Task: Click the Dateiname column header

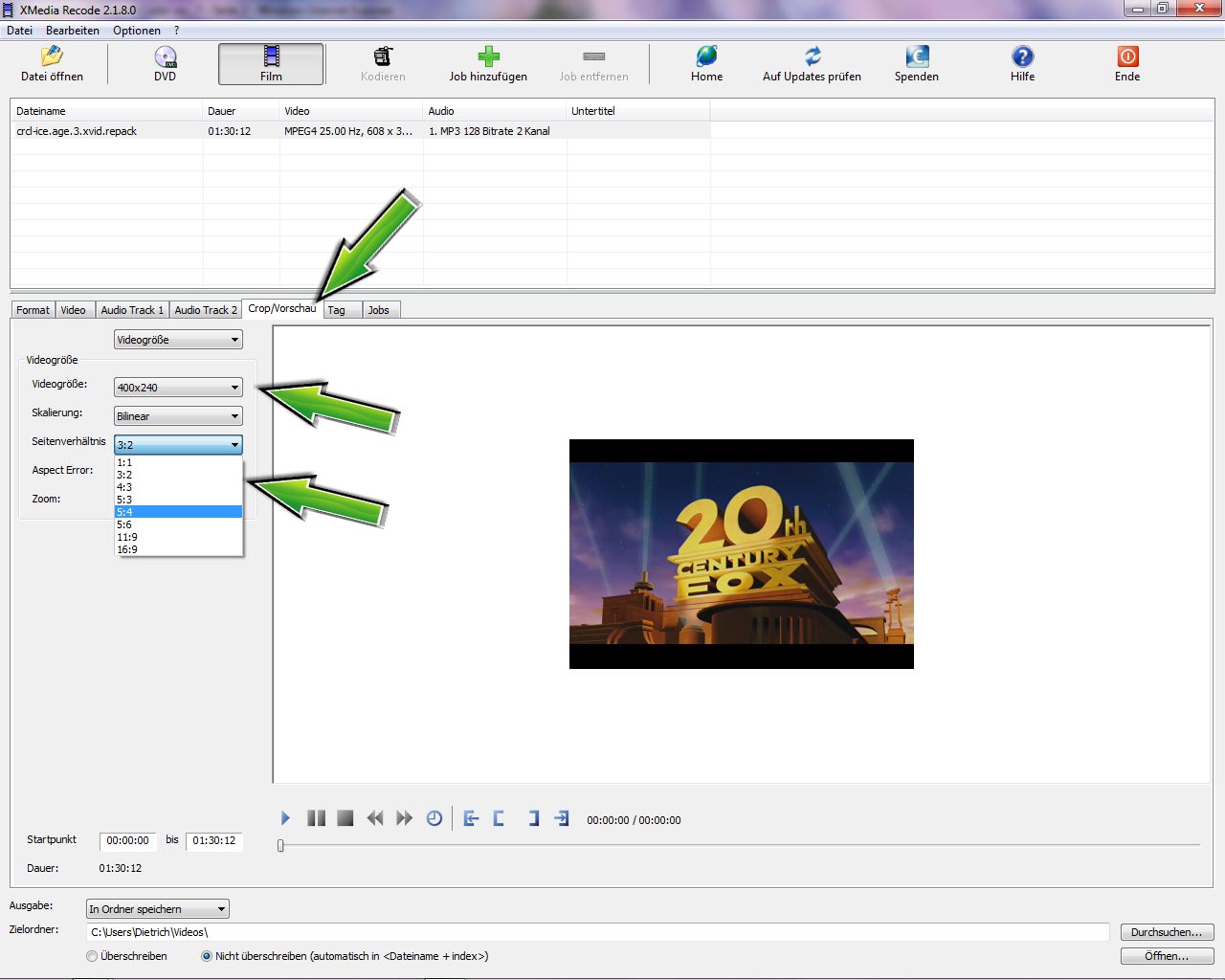Action: pos(106,111)
